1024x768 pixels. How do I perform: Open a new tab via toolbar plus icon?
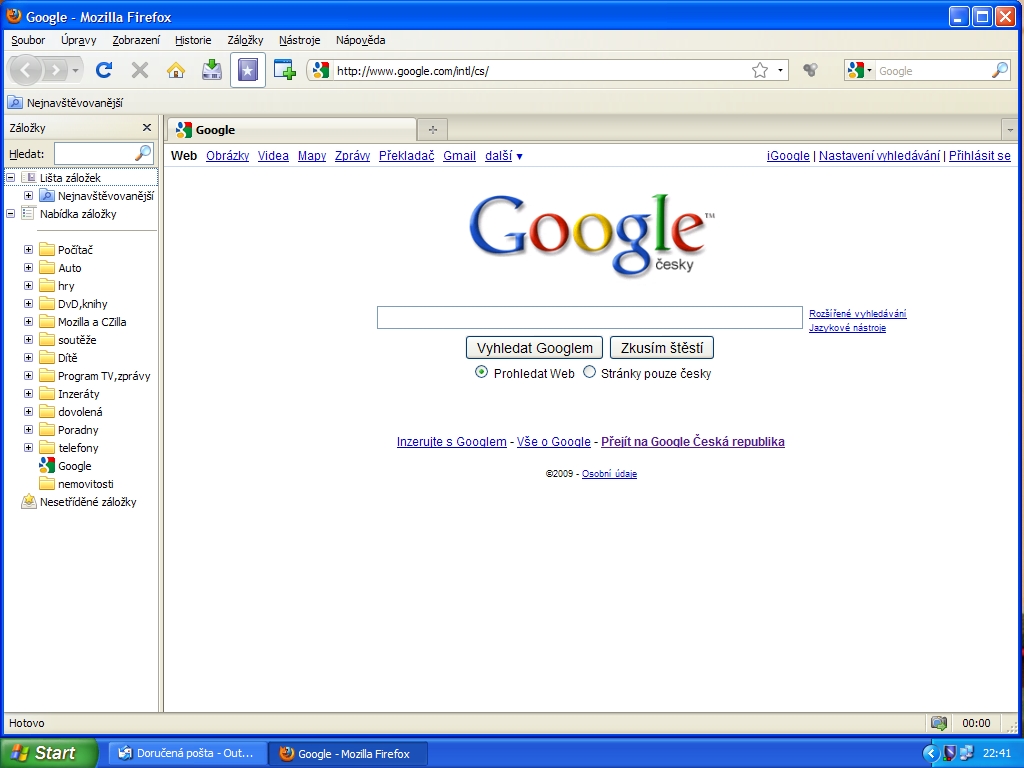pyautogui.click(x=285, y=70)
